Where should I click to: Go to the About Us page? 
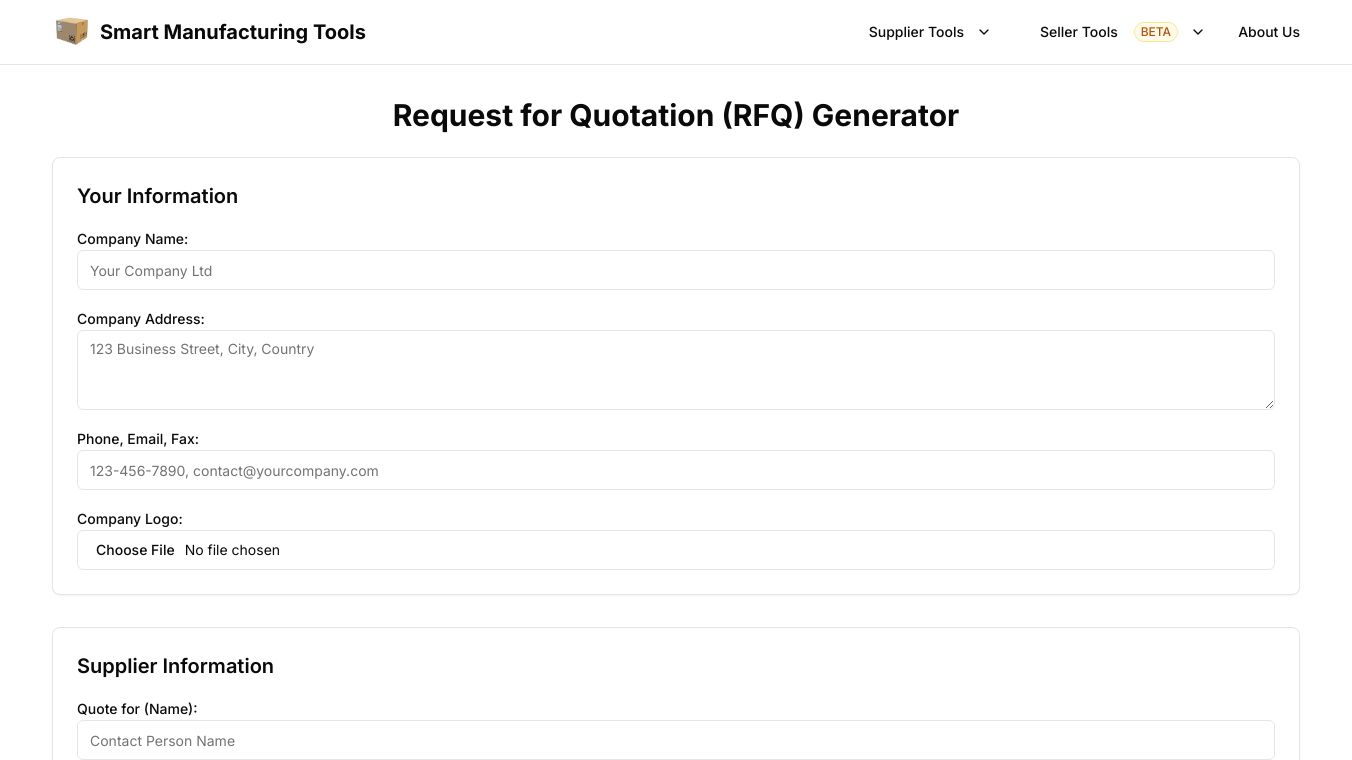tap(1268, 32)
